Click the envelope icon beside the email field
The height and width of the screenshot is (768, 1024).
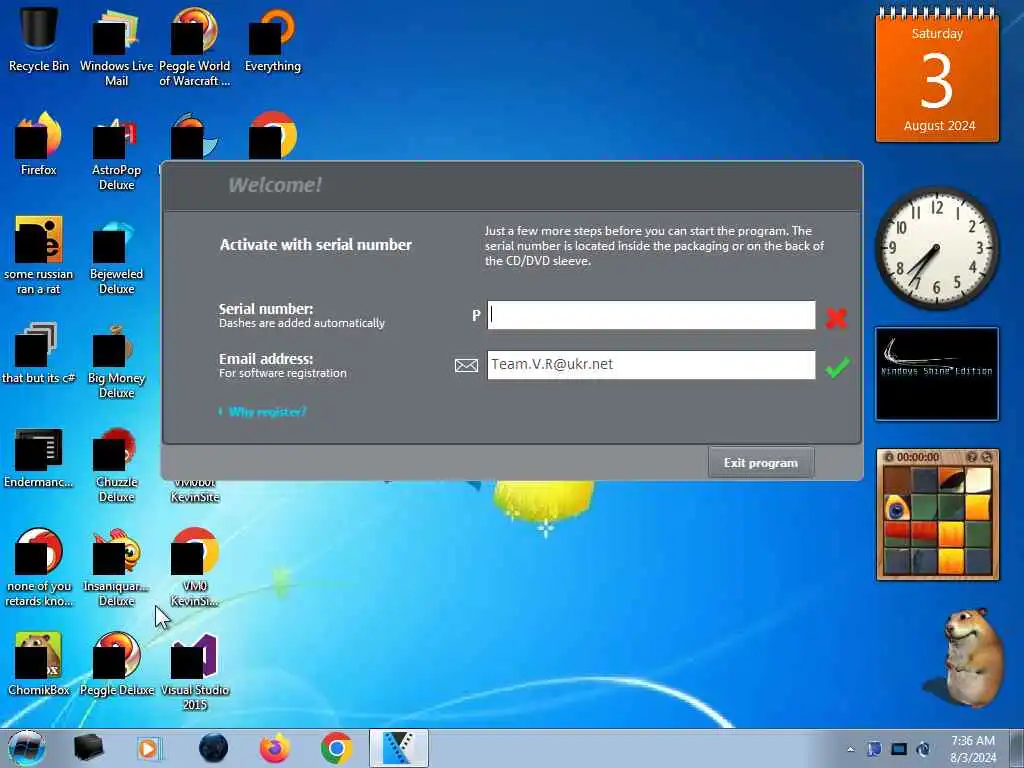pyautogui.click(x=466, y=365)
